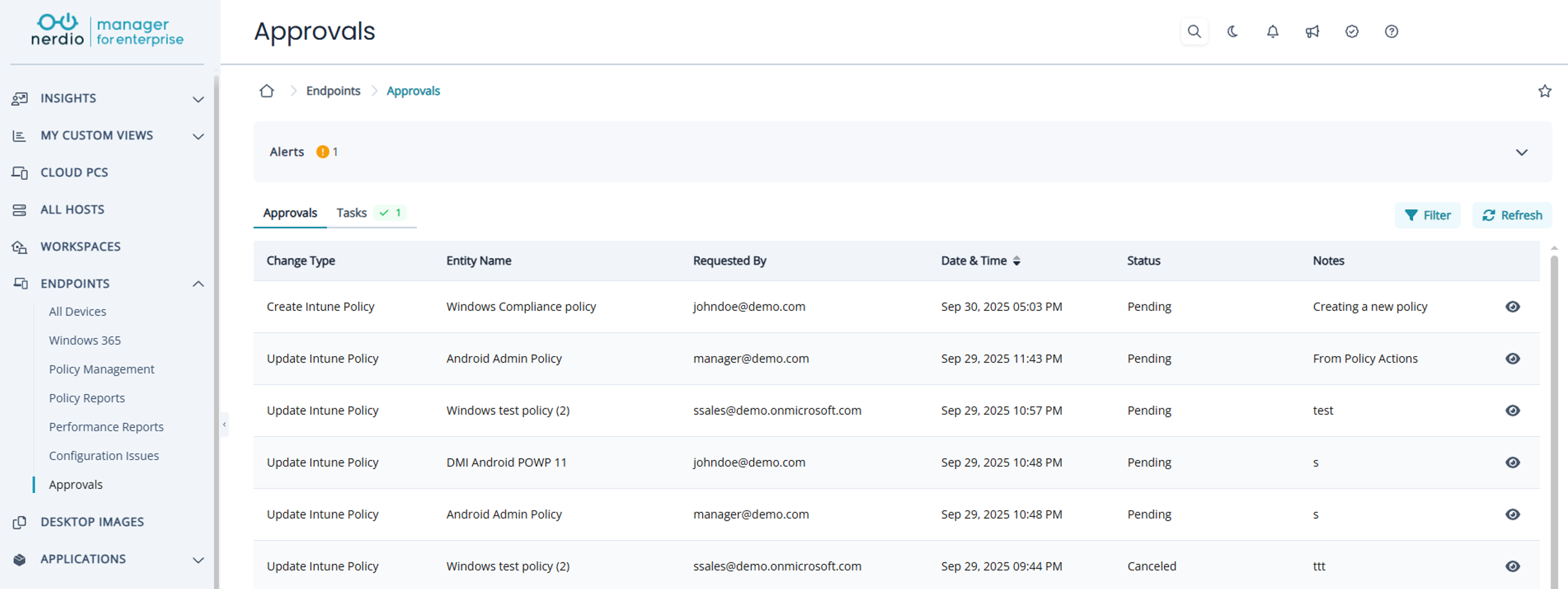
Task: Open the notifications bell
Action: click(x=1272, y=32)
